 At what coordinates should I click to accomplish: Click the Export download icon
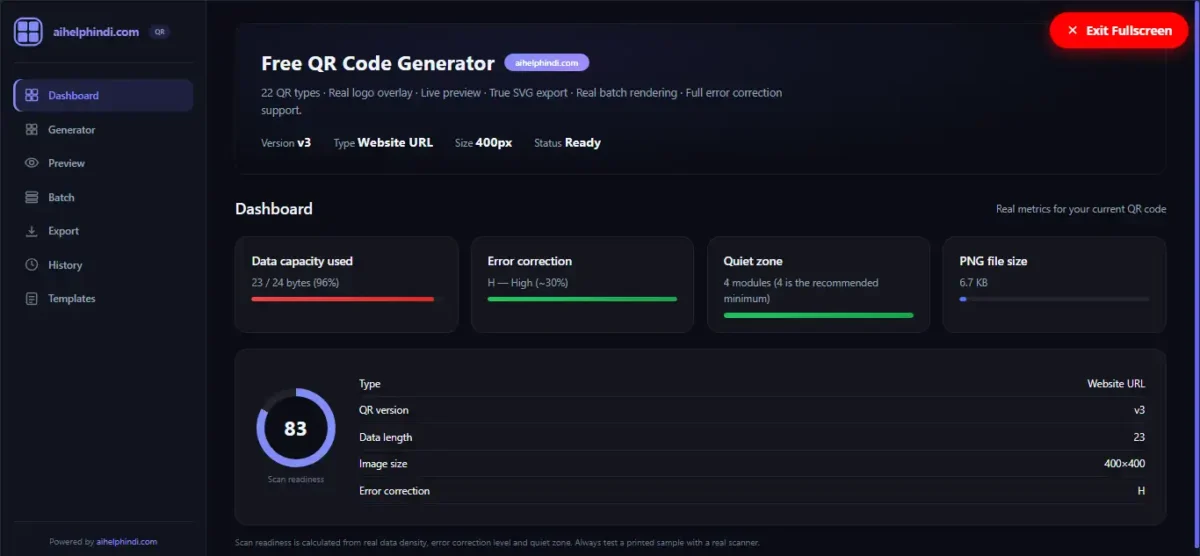tap(32, 231)
